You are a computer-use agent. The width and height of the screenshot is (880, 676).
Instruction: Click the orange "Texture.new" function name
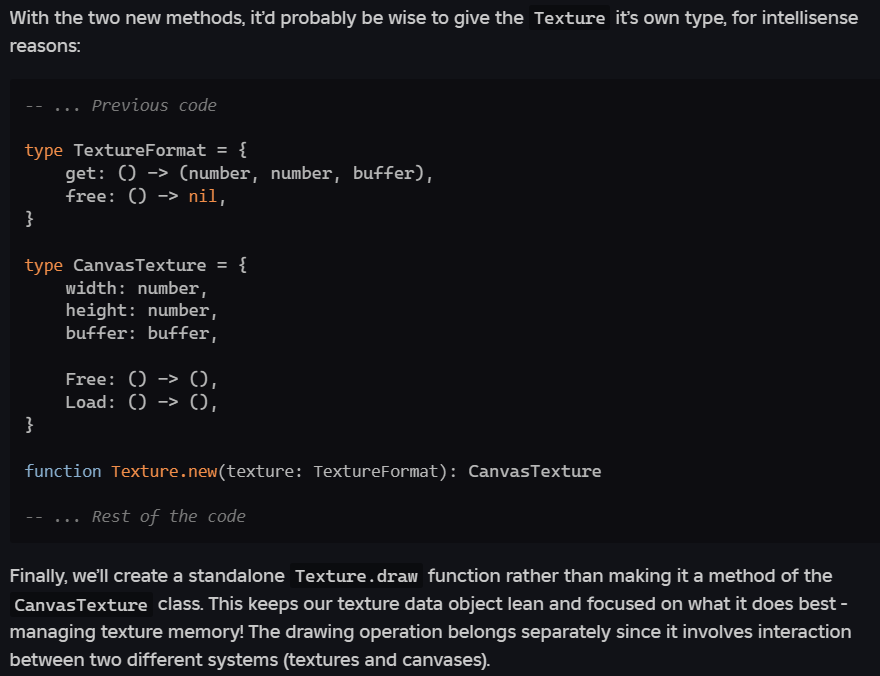164,471
